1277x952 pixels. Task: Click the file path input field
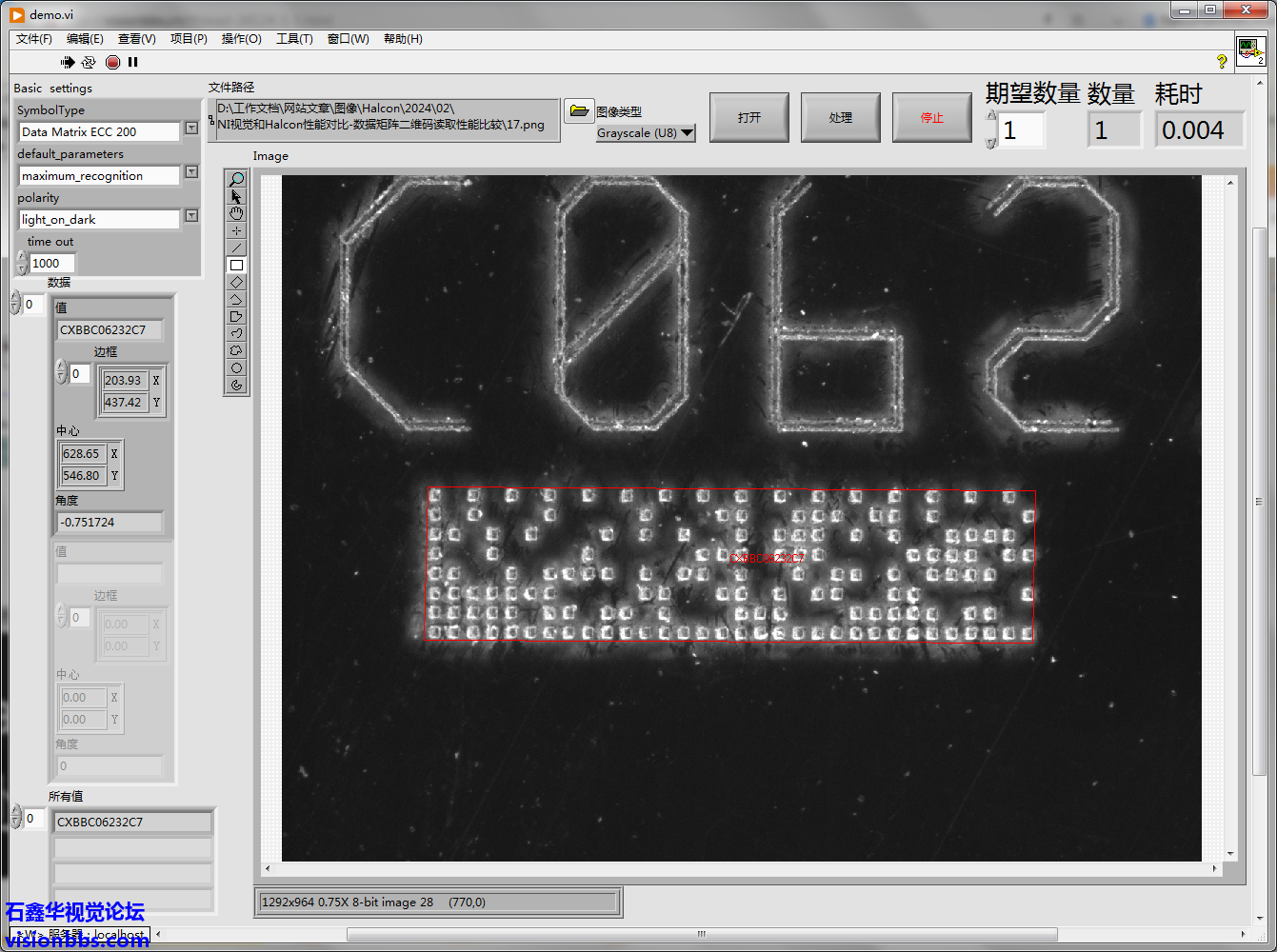(x=388, y=120)
